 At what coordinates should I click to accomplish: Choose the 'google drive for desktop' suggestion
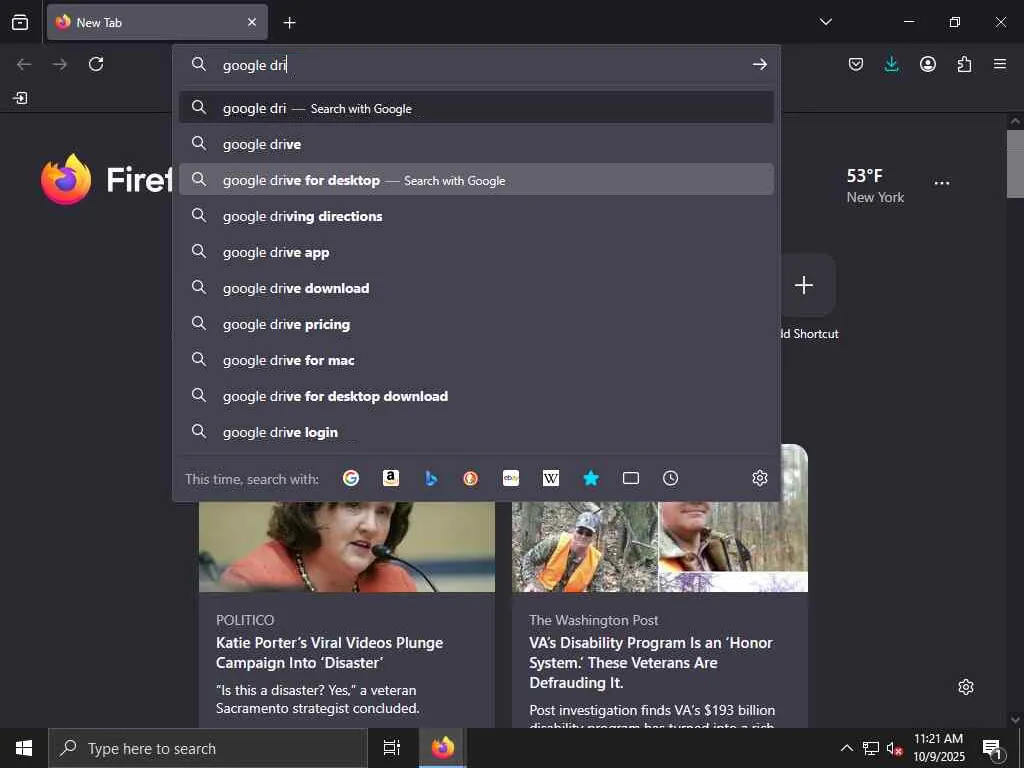[476, 180]
